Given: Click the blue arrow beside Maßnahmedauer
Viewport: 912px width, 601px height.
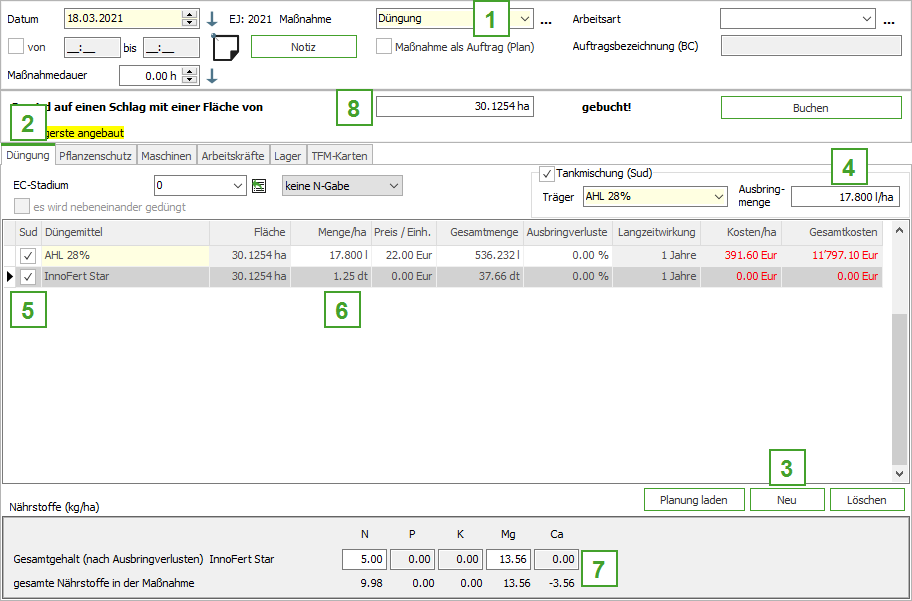Looking at the screenshot, I should click(211, 75).
